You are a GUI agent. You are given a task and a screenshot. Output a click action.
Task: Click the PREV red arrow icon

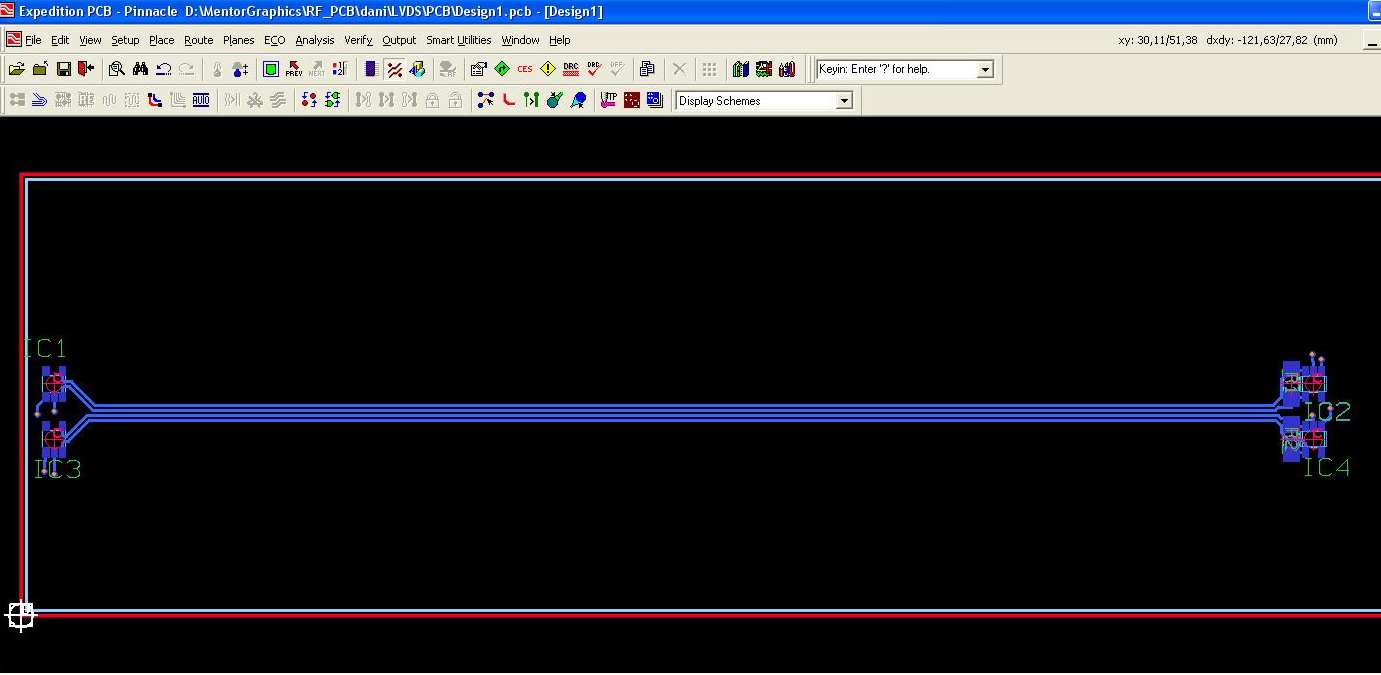click(x=294, y=69)
